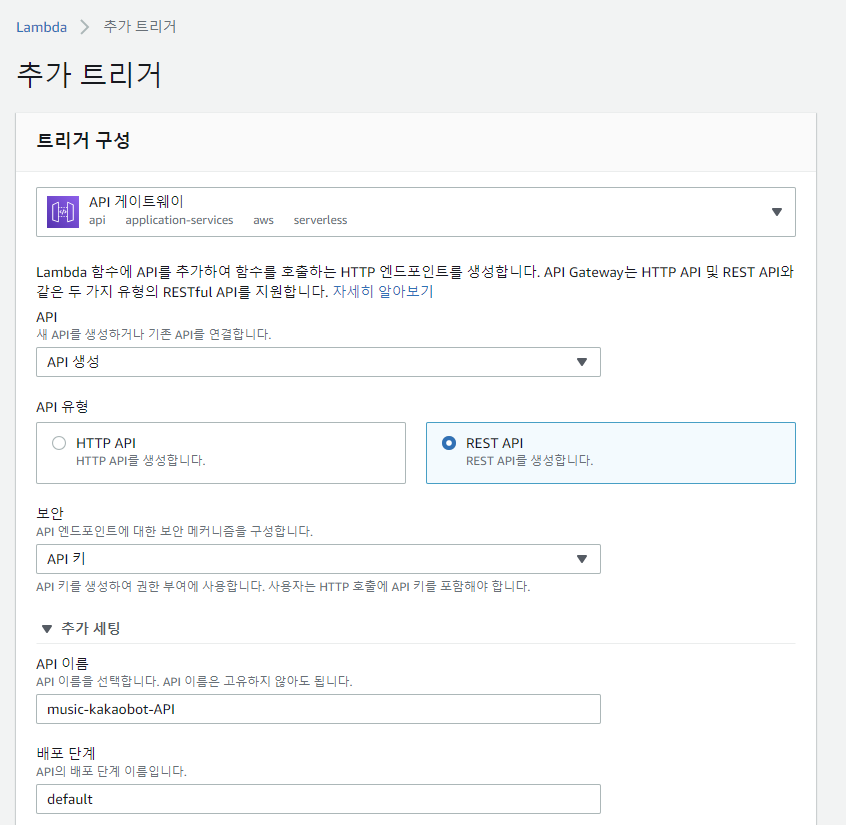
Task: Open the 자세히 알아보기 link
Action: 383,291
